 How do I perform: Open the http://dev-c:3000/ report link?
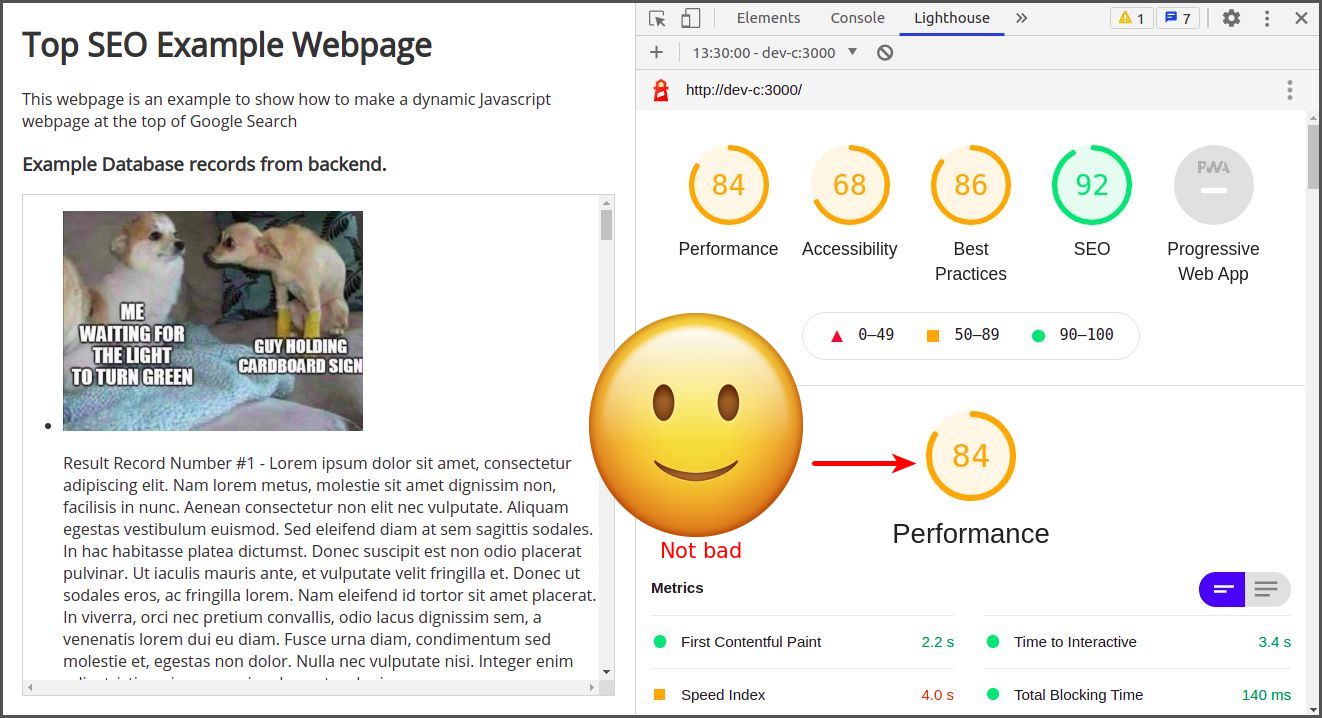pos(742,89)
